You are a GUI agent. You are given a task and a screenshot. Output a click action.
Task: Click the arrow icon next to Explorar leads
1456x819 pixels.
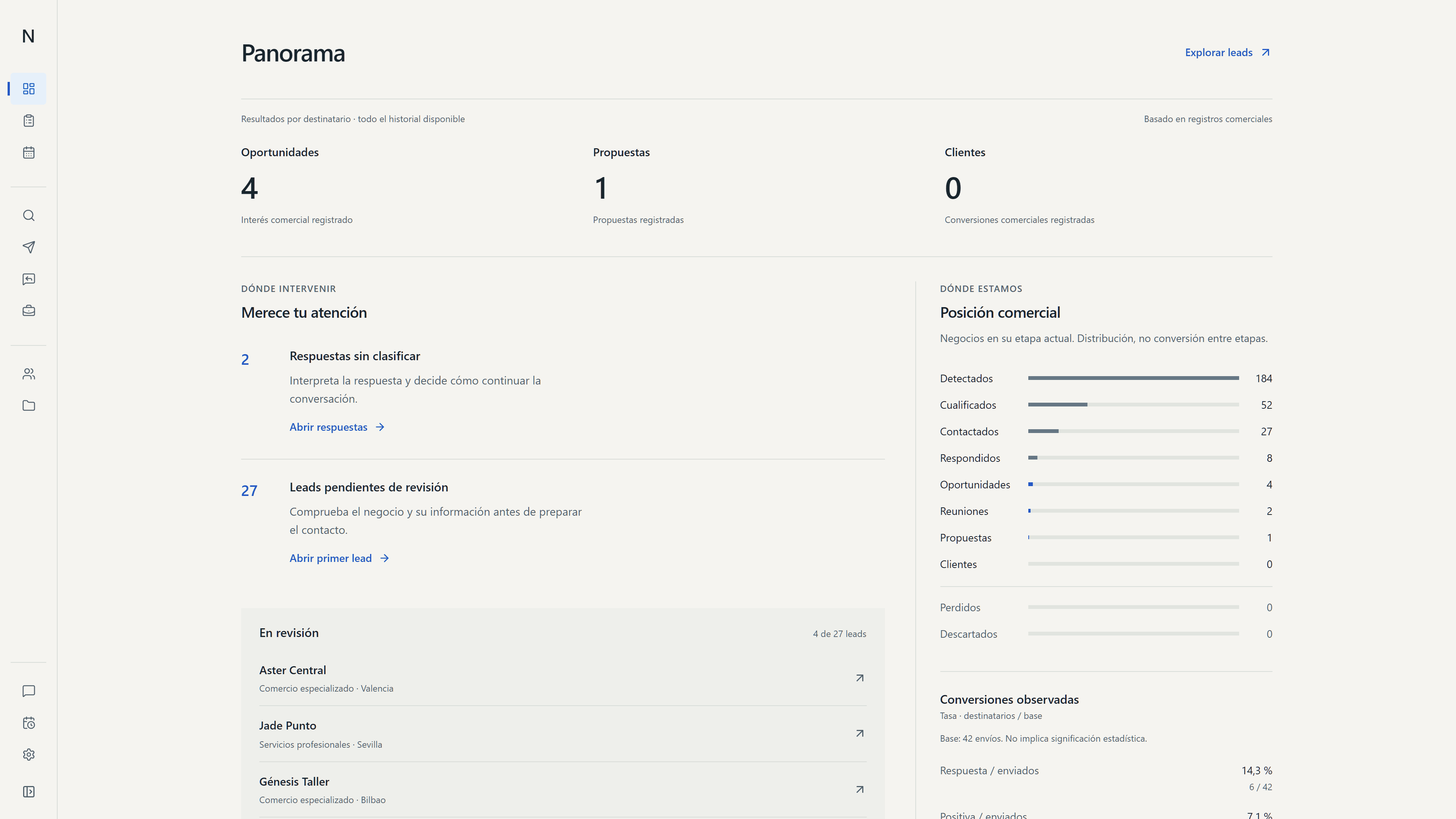(1266, 53)
